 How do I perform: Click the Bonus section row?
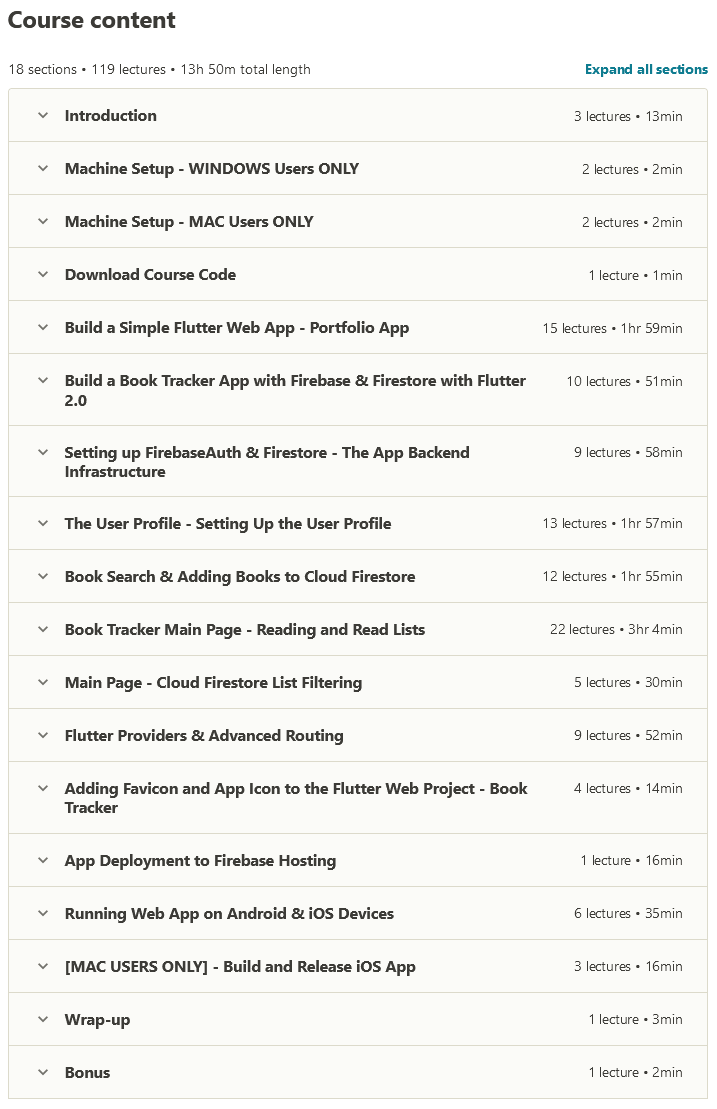coord(358,1072)
